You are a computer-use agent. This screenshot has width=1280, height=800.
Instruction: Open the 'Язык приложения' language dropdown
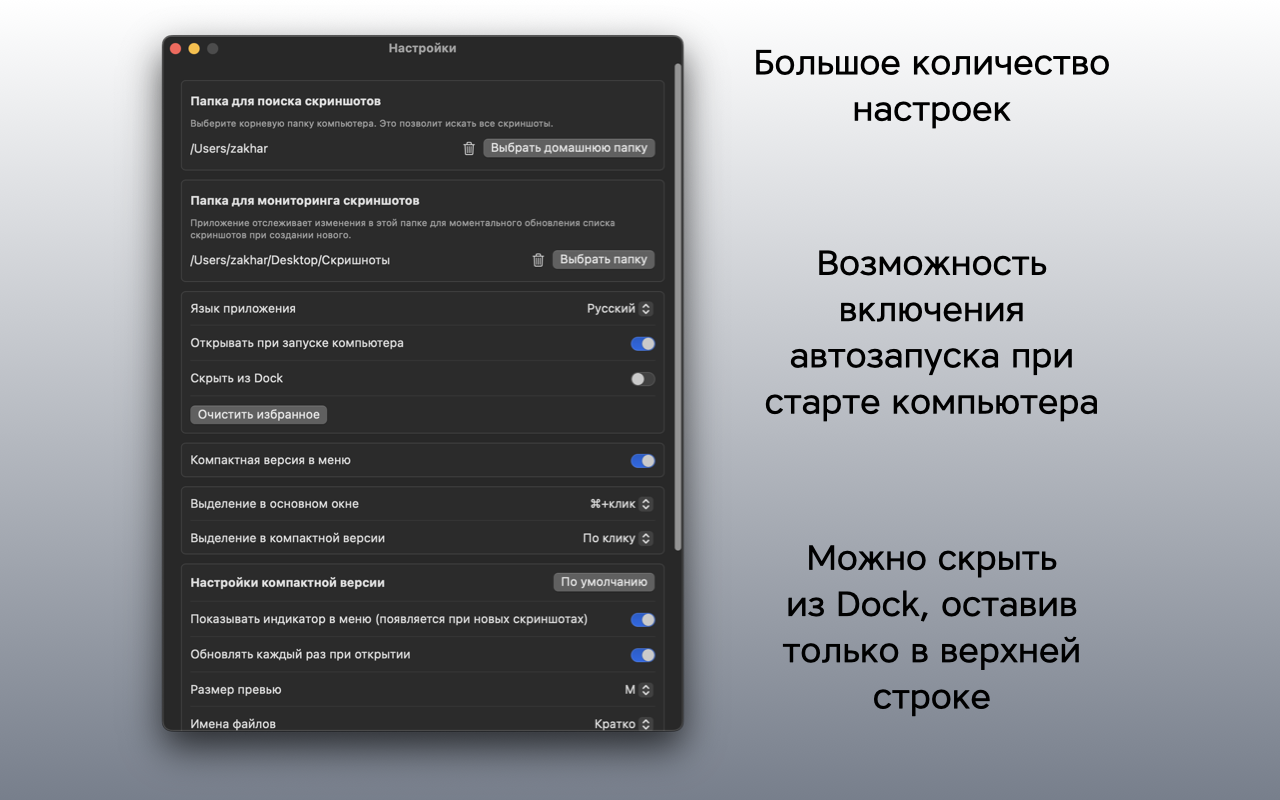coord(619,309)
